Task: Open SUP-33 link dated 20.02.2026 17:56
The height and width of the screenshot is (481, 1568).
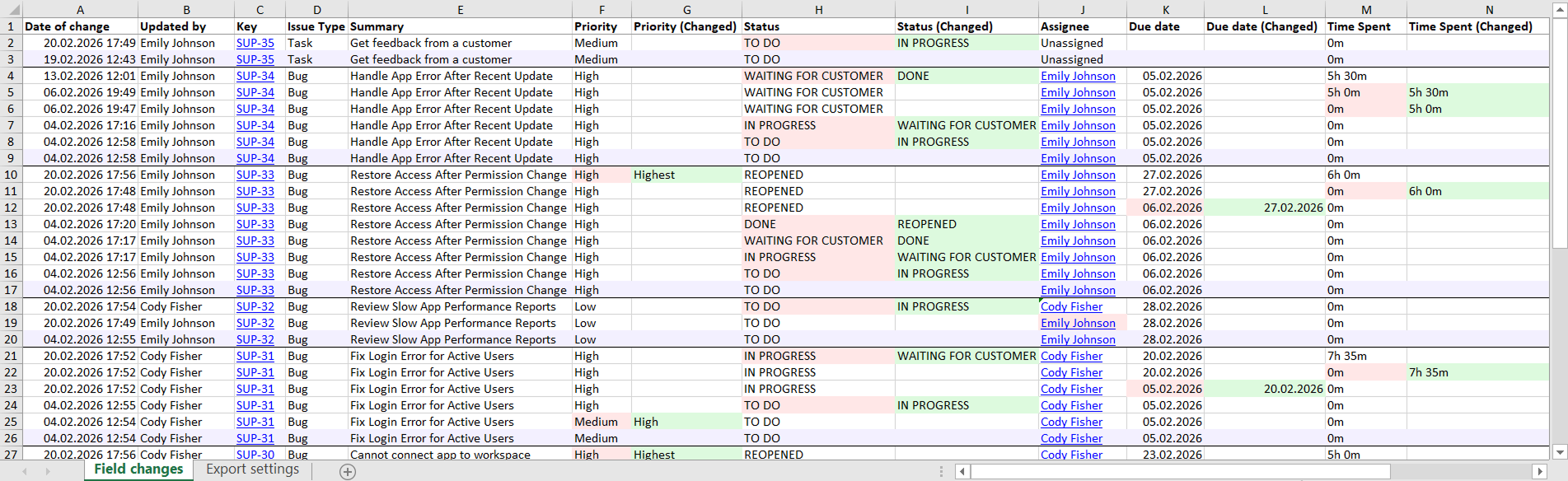Action: [255, 175]
